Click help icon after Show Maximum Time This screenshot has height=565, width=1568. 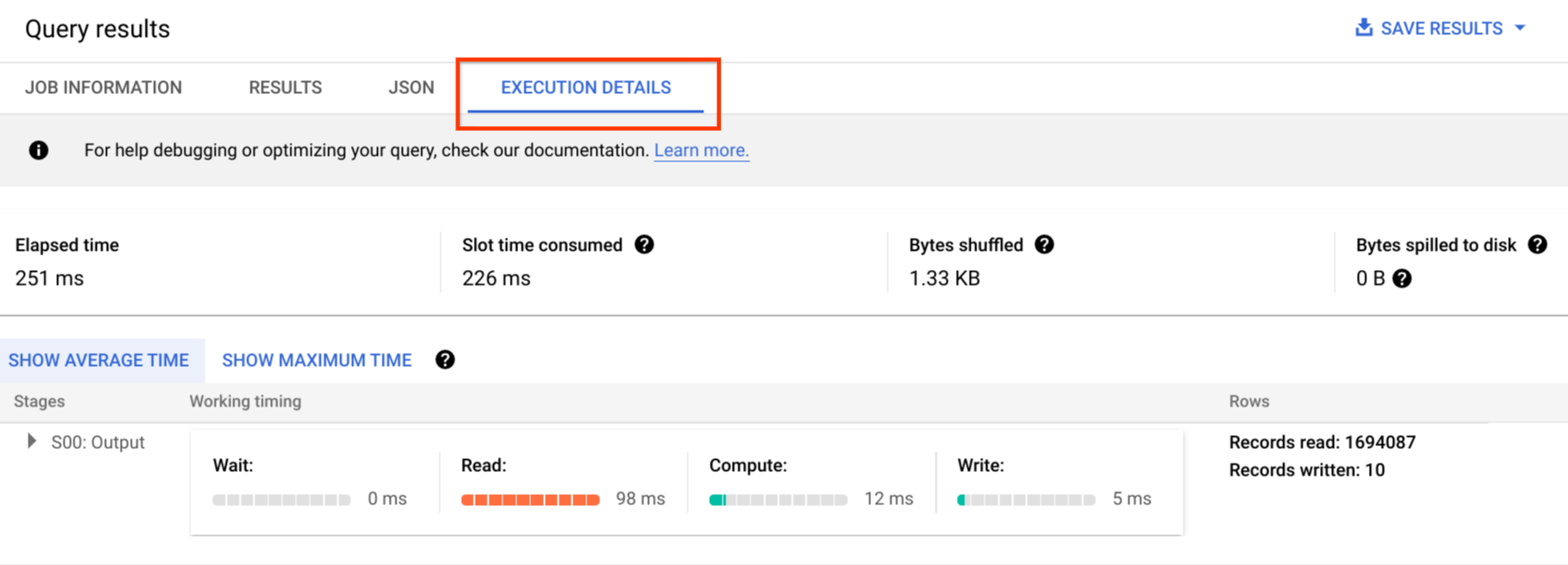(445, 360)
